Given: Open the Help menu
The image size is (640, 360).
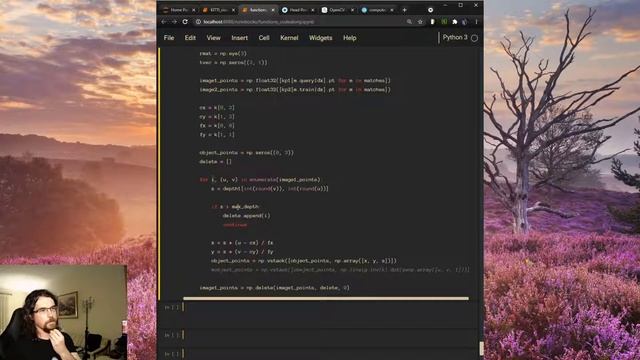Looking at the screenshot, I should 349,38.
